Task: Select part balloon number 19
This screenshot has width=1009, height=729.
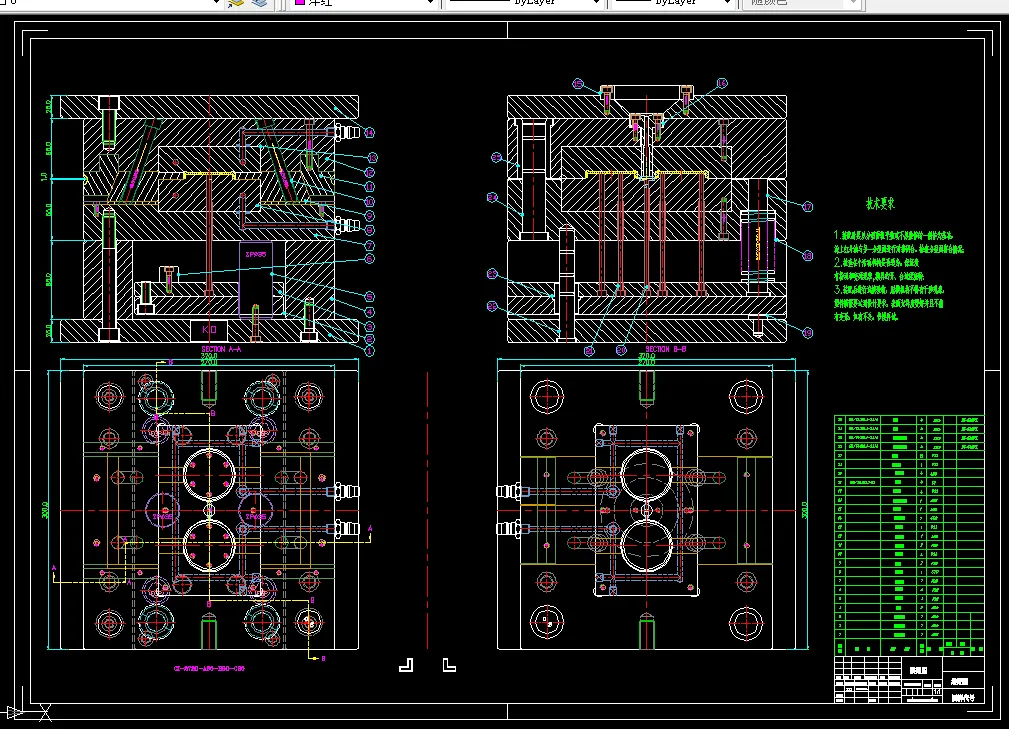Action: click(x=808, y=333)
